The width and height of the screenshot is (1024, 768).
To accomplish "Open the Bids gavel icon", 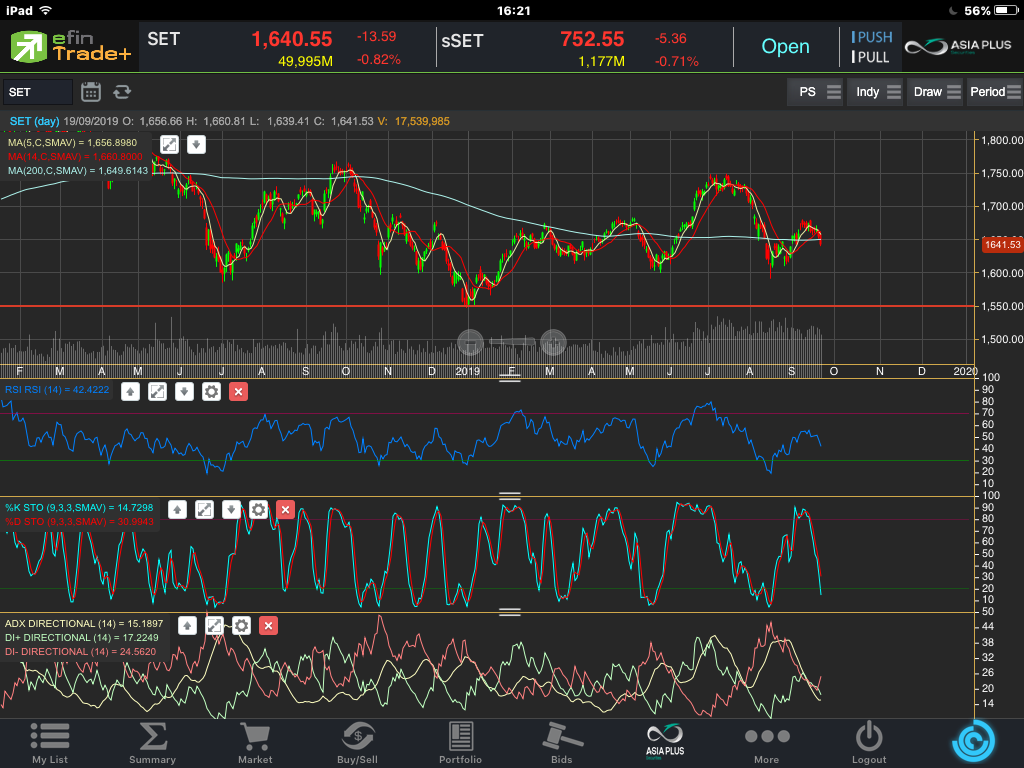I will coord(562,740).
